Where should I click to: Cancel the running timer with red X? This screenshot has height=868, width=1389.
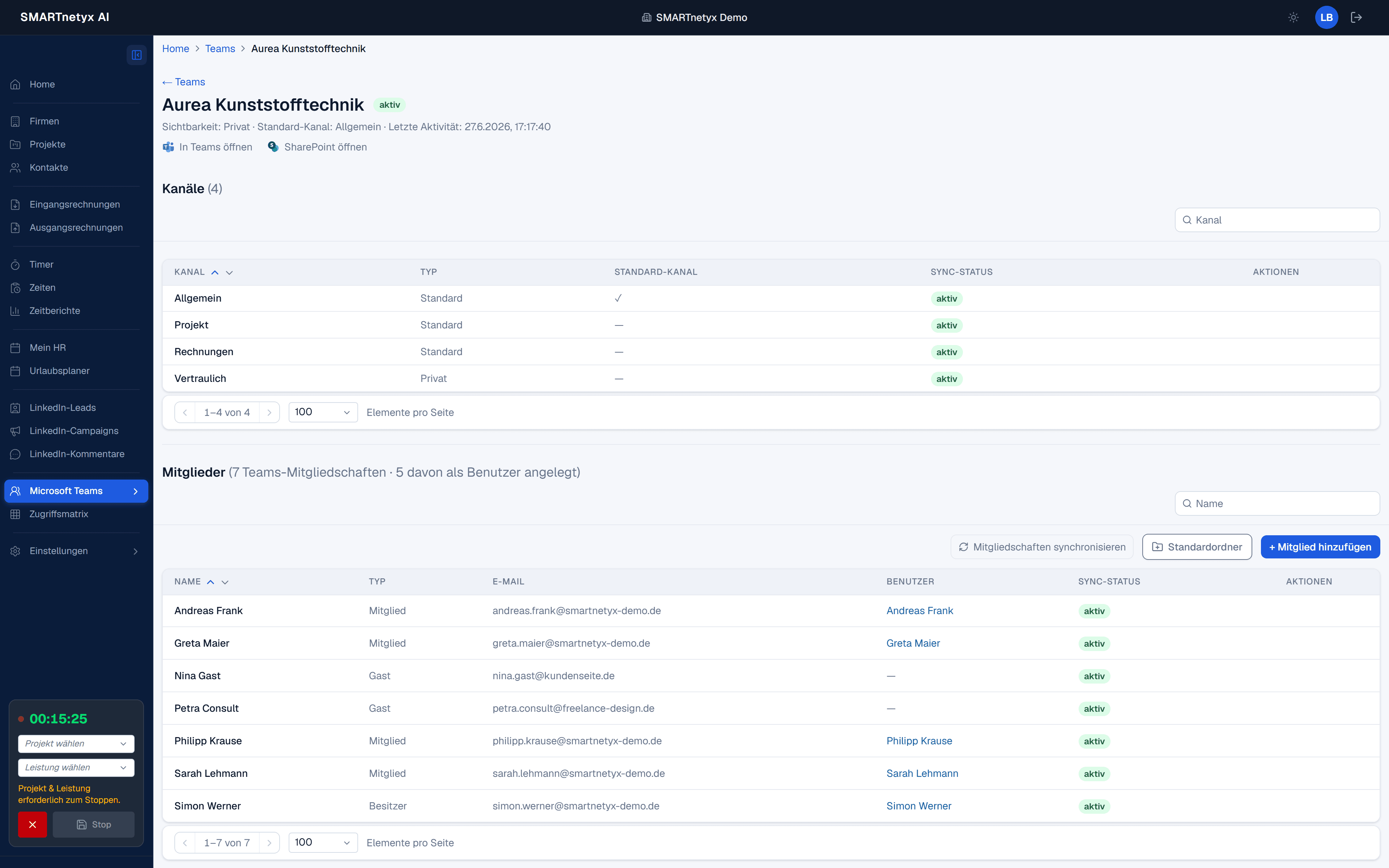click(32, 824)
